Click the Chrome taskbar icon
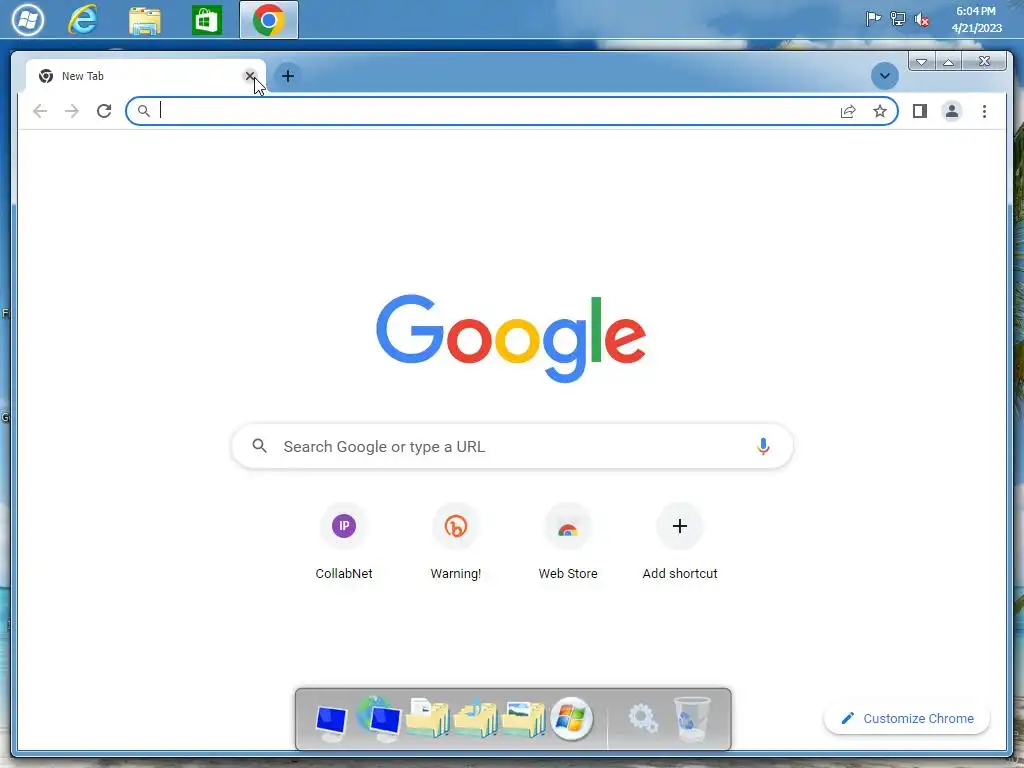The image size is (1024, 768). coord(268,20)
